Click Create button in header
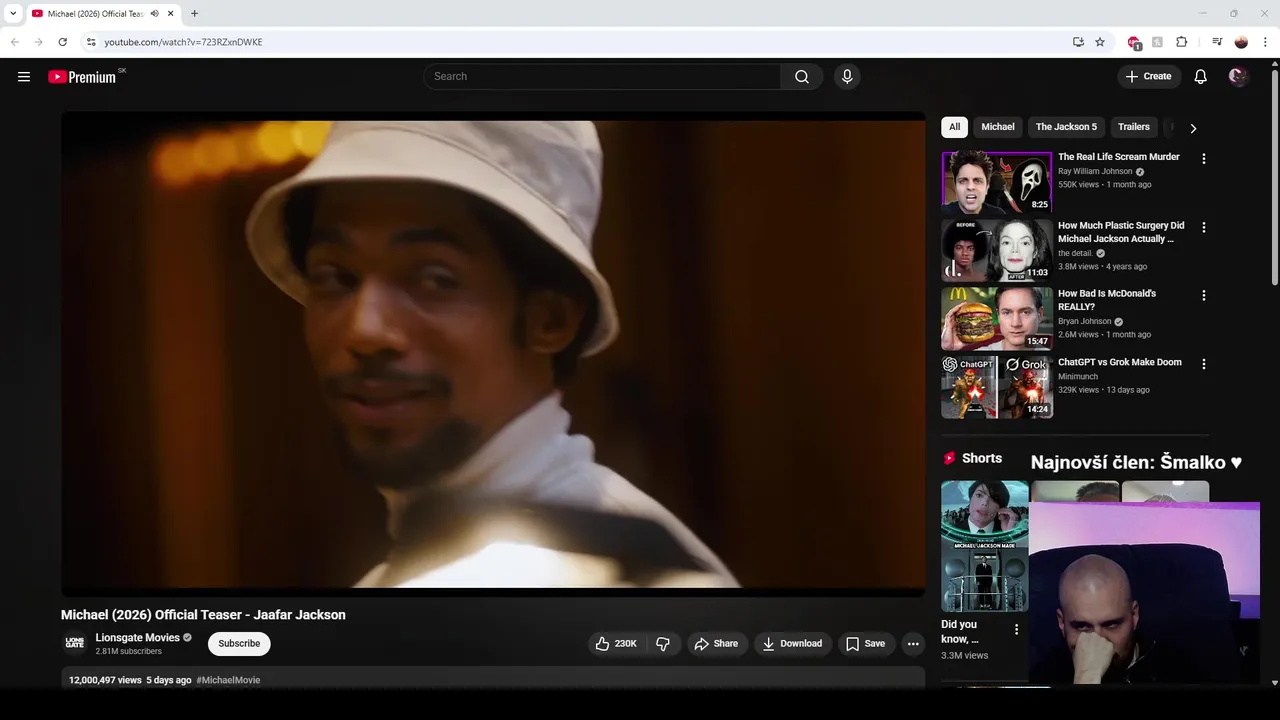Viewport: 1280px width, 720px height. click(x=1148, y=77)
